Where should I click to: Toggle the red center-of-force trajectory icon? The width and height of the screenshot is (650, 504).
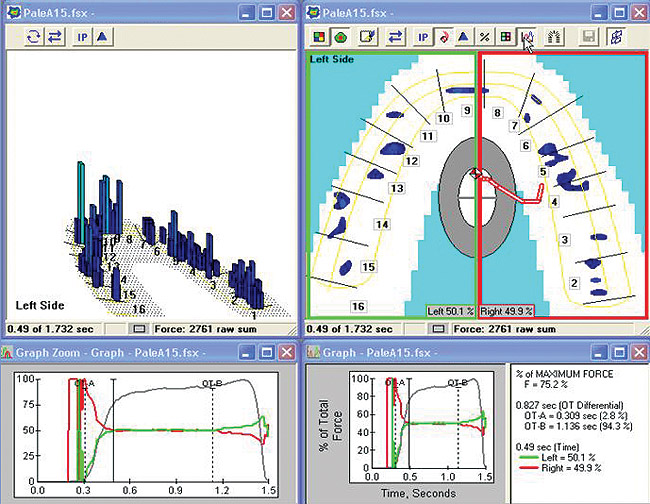[x=444, y=38]
